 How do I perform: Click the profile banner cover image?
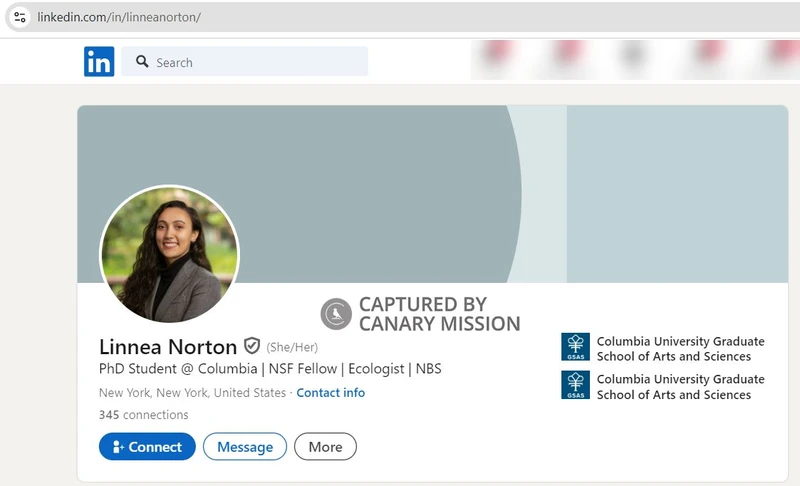coord(433,194)
